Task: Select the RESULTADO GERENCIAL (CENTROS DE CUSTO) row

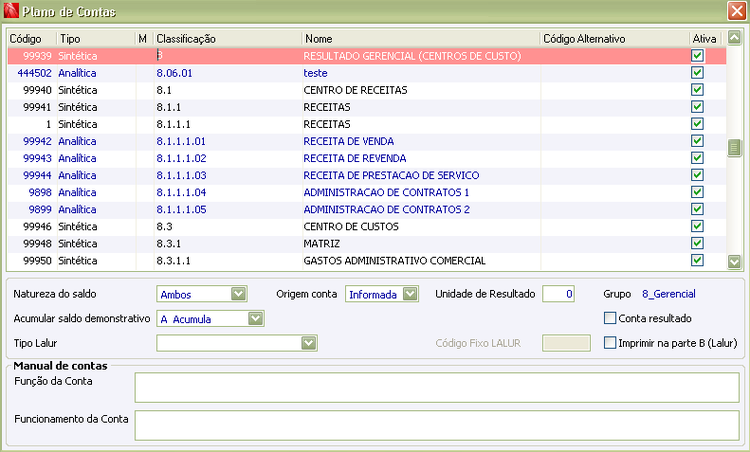Action: [x=366, y=56]
